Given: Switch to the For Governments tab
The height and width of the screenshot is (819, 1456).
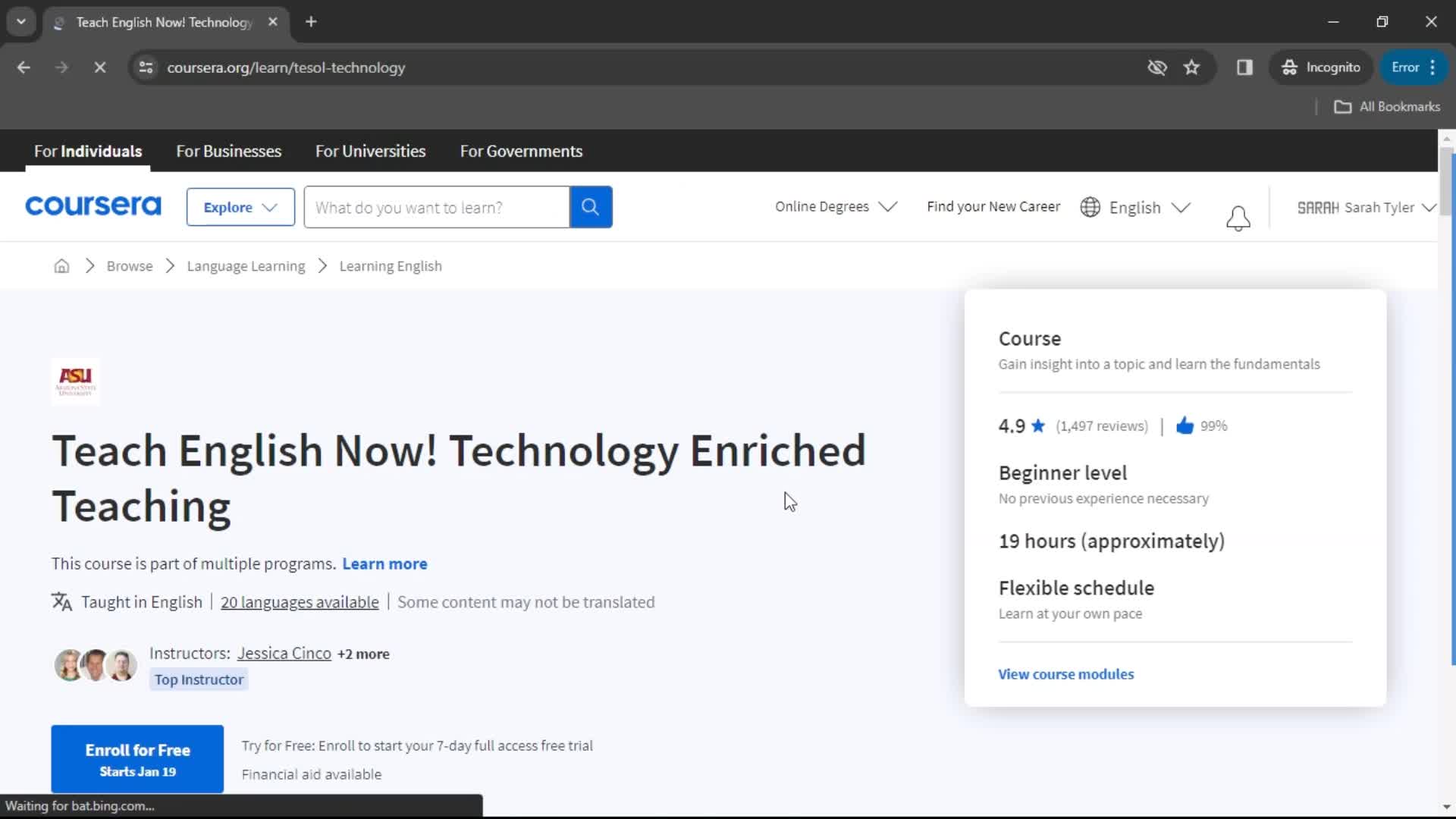Looking at the screenshot, I should coord(521,151).
